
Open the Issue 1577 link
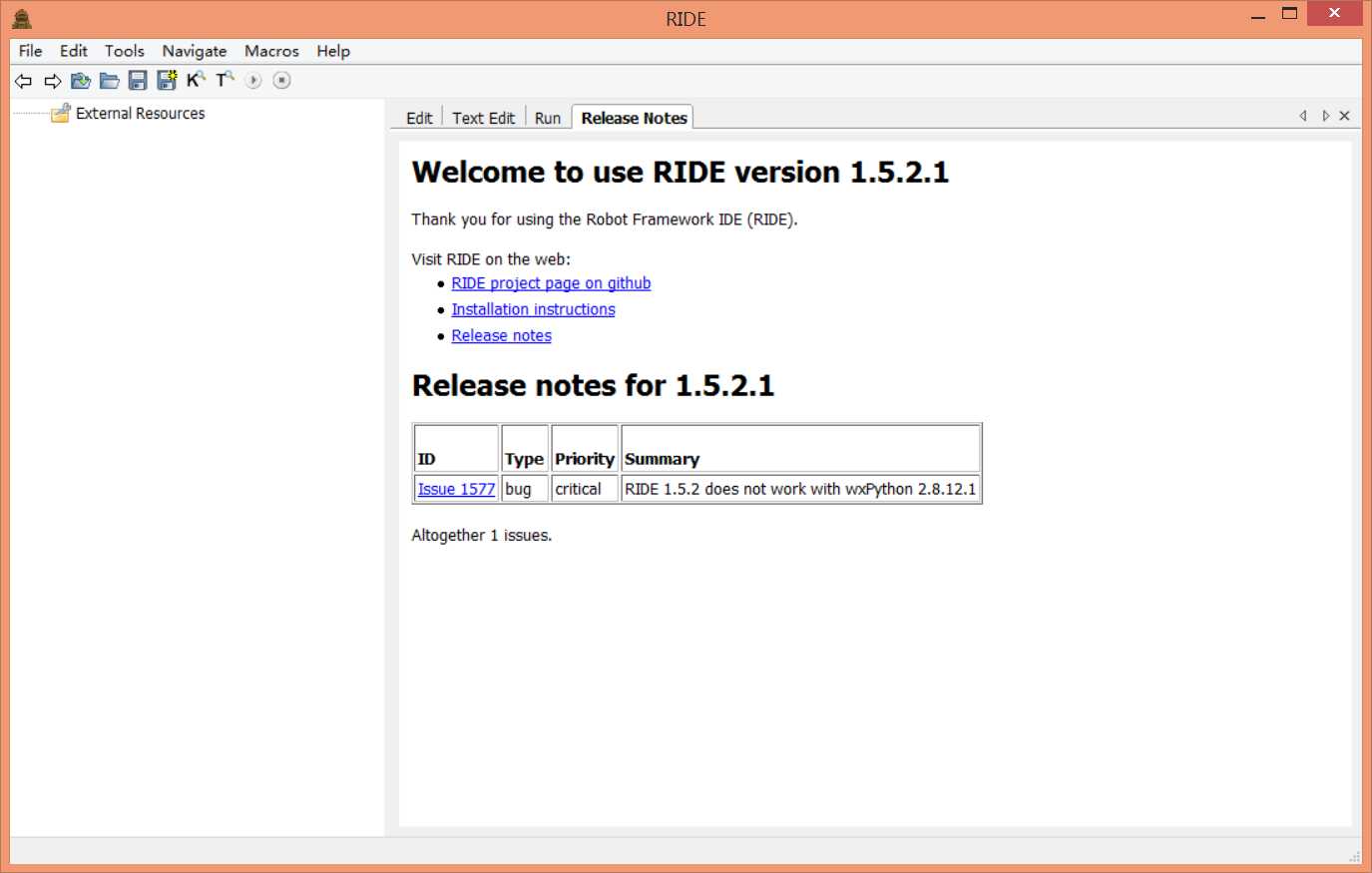[456, 489]
